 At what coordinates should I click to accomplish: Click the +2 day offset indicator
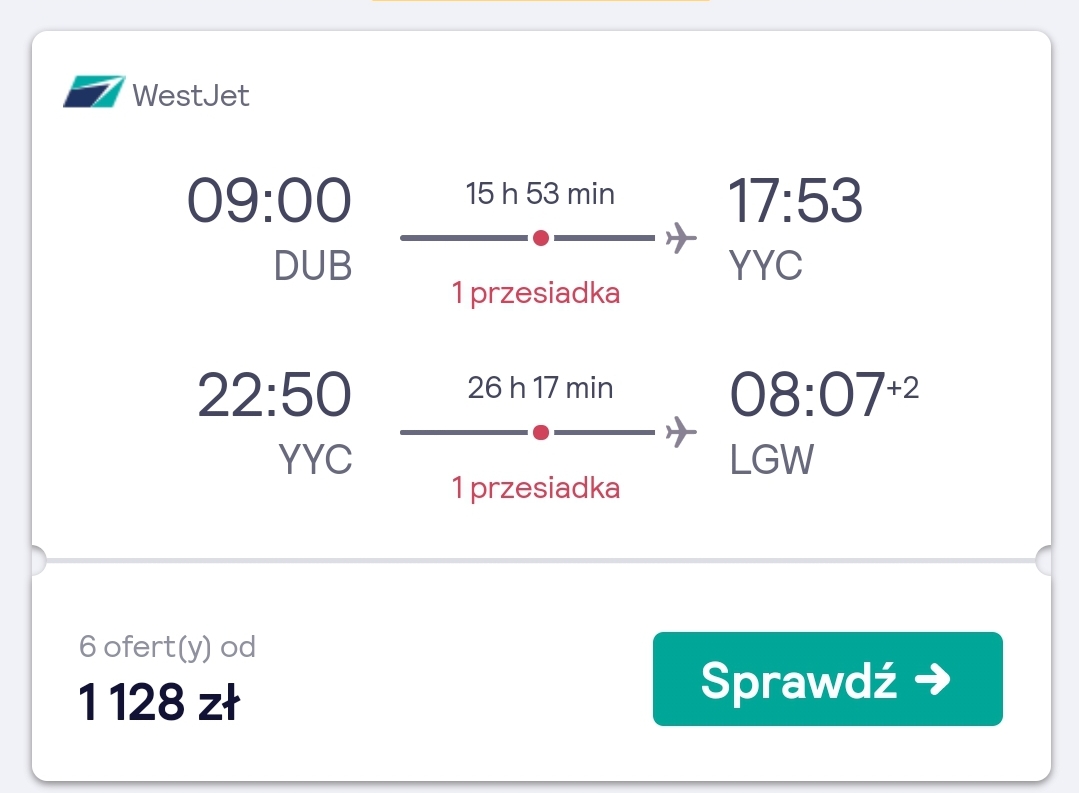pos(903,388)
